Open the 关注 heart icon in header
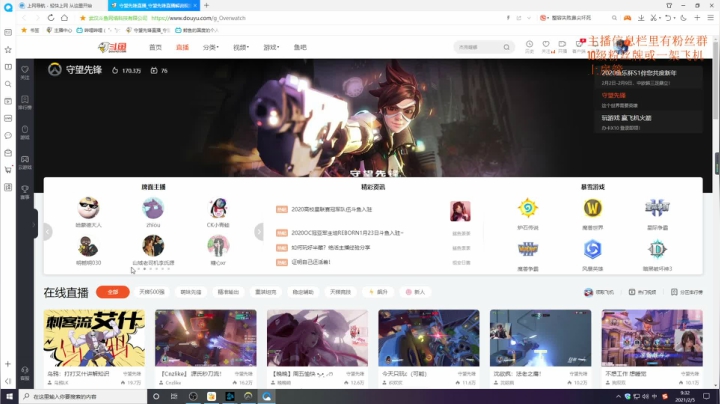720x404 pixels. click(x=546, y=46)
